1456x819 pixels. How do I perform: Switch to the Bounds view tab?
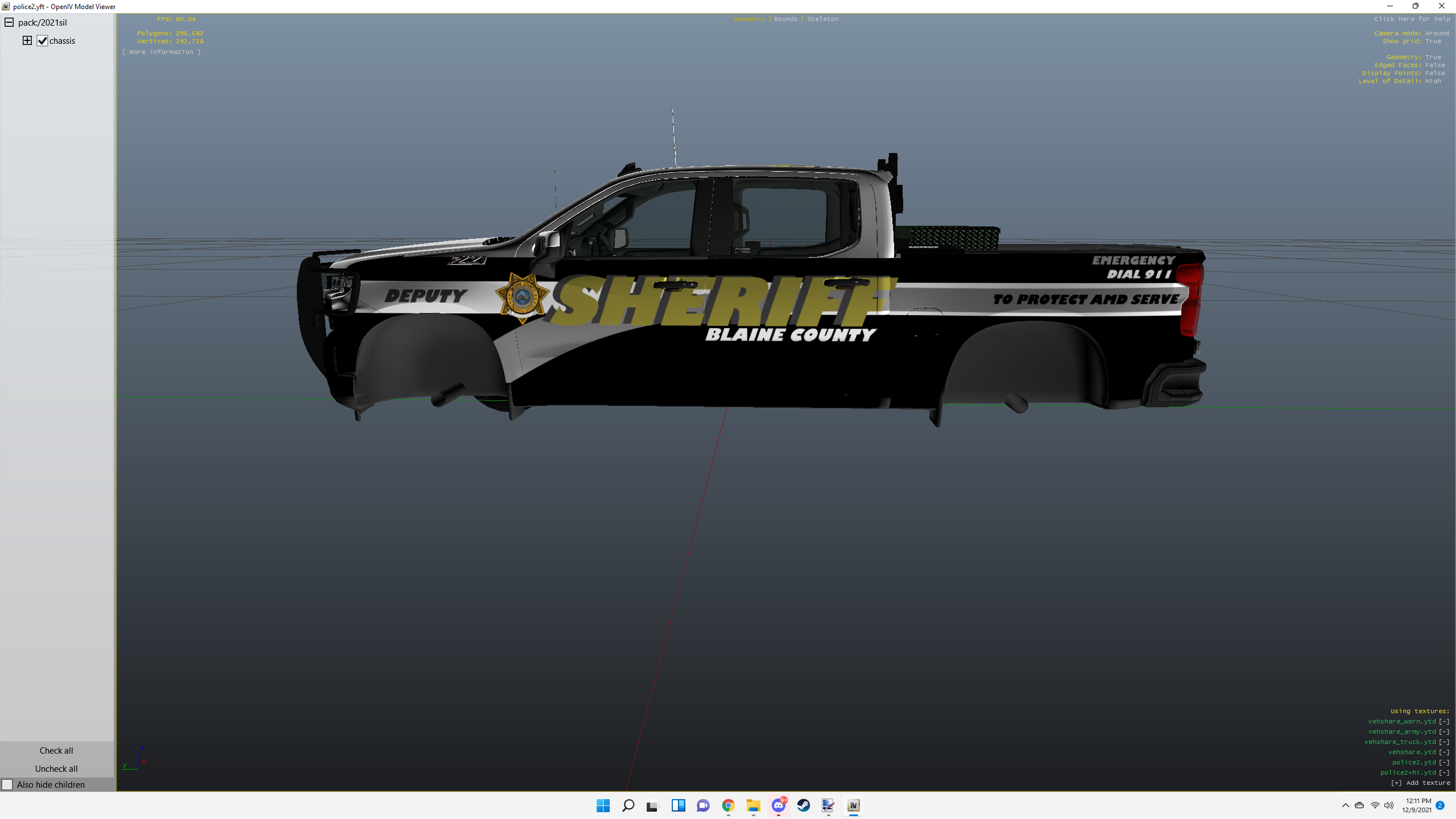(785, 19)
